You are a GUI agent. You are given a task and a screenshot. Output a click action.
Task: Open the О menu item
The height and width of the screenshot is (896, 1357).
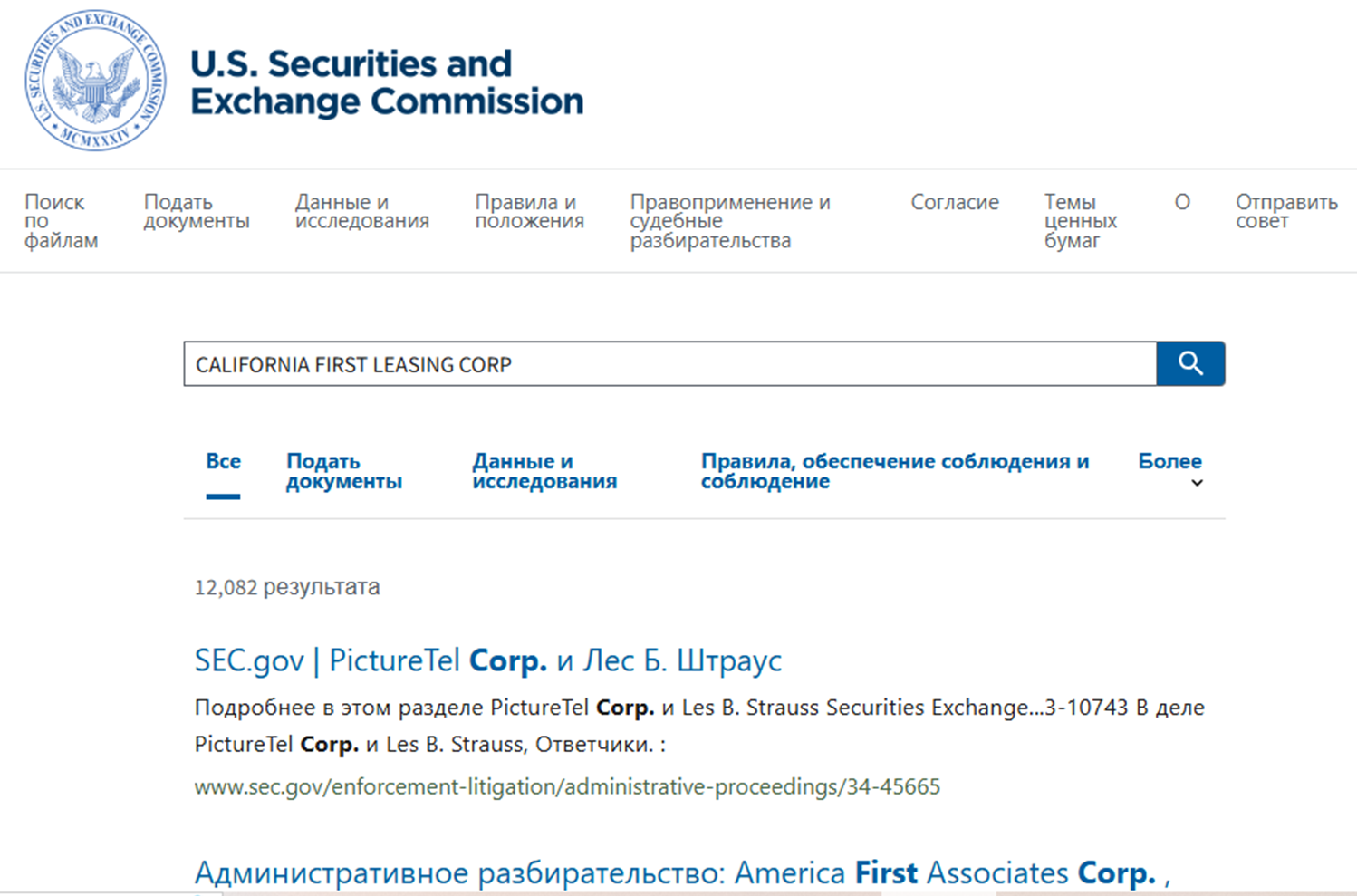(1182, 202)
